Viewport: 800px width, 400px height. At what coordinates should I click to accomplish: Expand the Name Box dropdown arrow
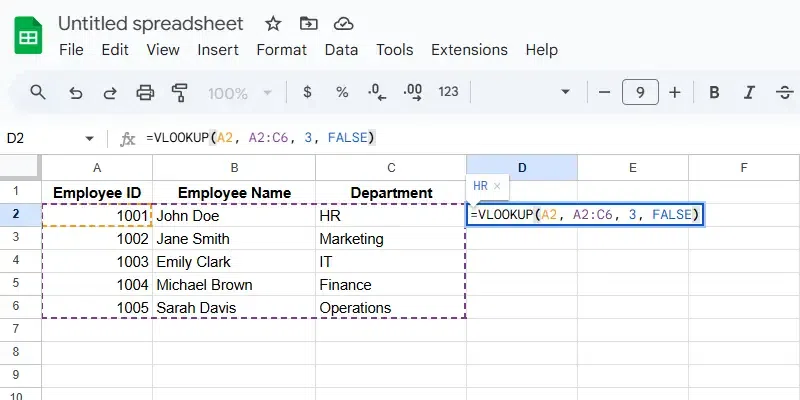click(x=90, y=138)
